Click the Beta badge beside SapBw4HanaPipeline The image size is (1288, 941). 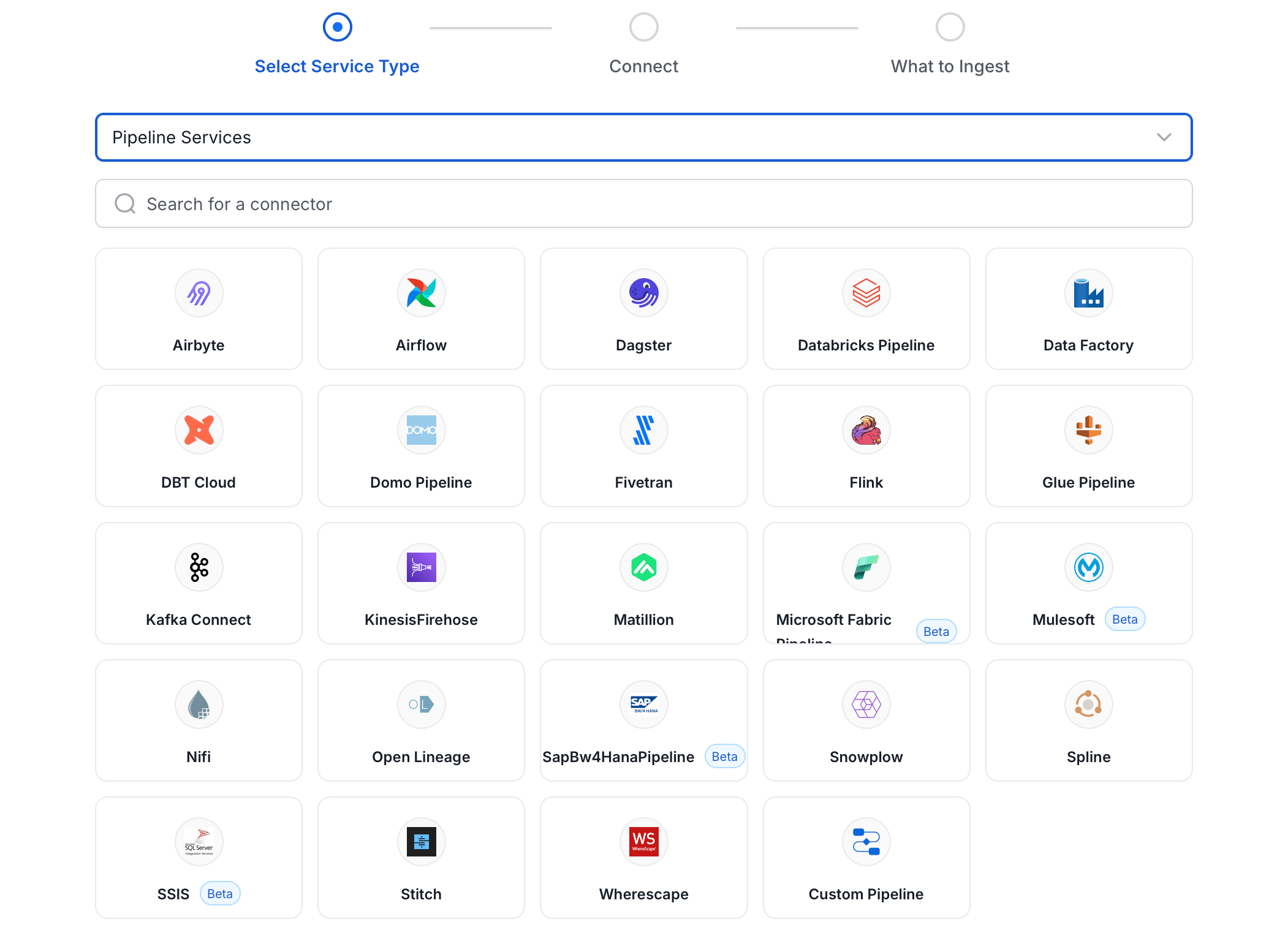(x=725, y=757)
